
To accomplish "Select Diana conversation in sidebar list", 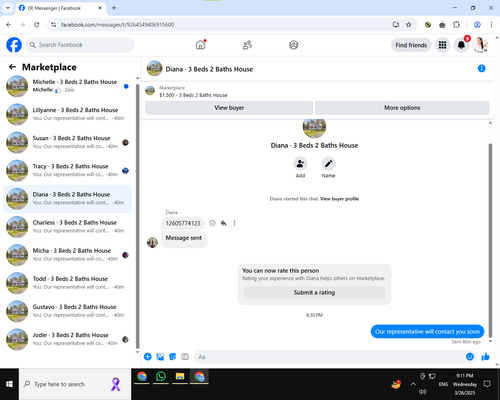I will click(67, 199).
